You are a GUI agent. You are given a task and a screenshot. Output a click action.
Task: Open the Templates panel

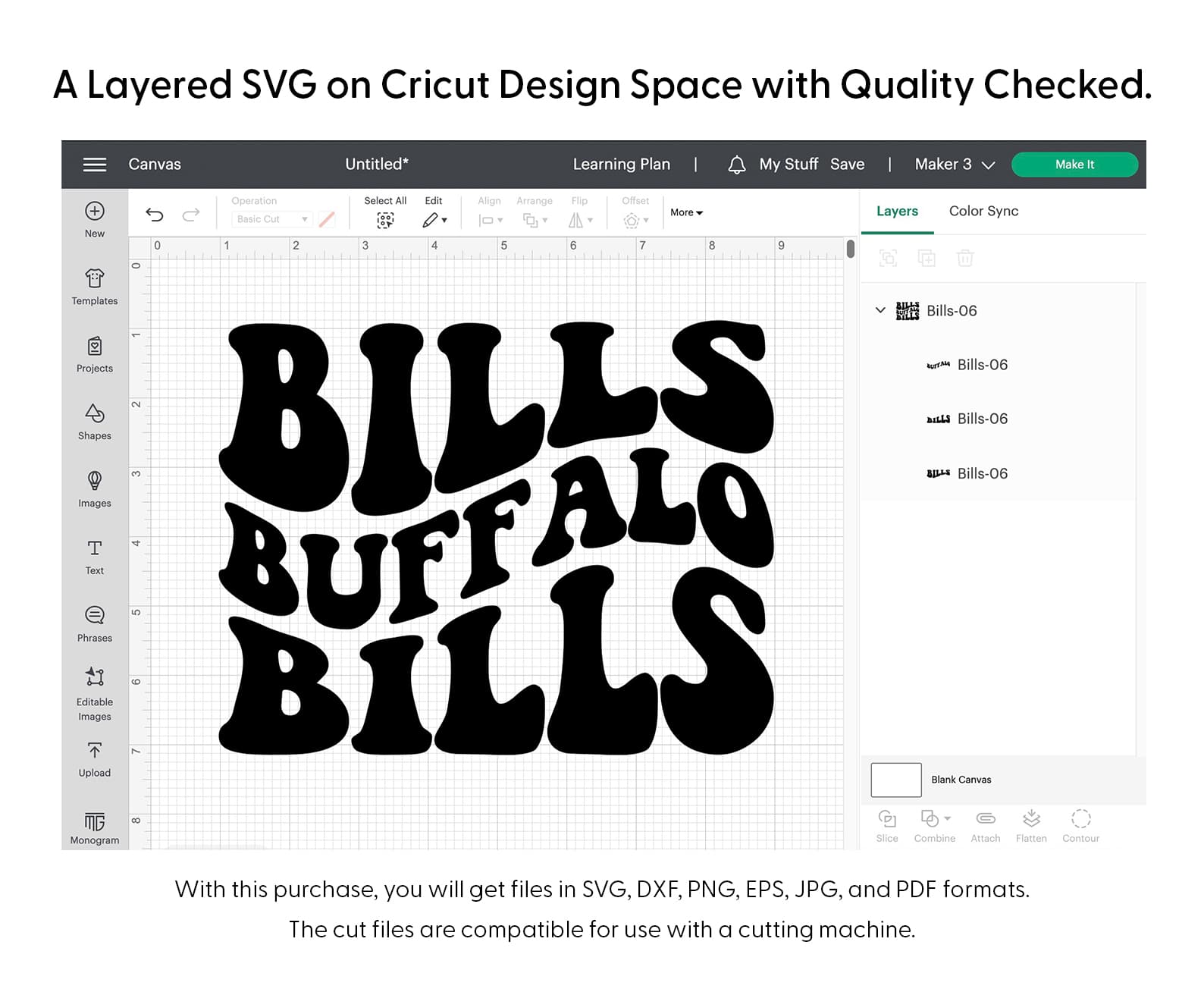click(x=95, y=287)
